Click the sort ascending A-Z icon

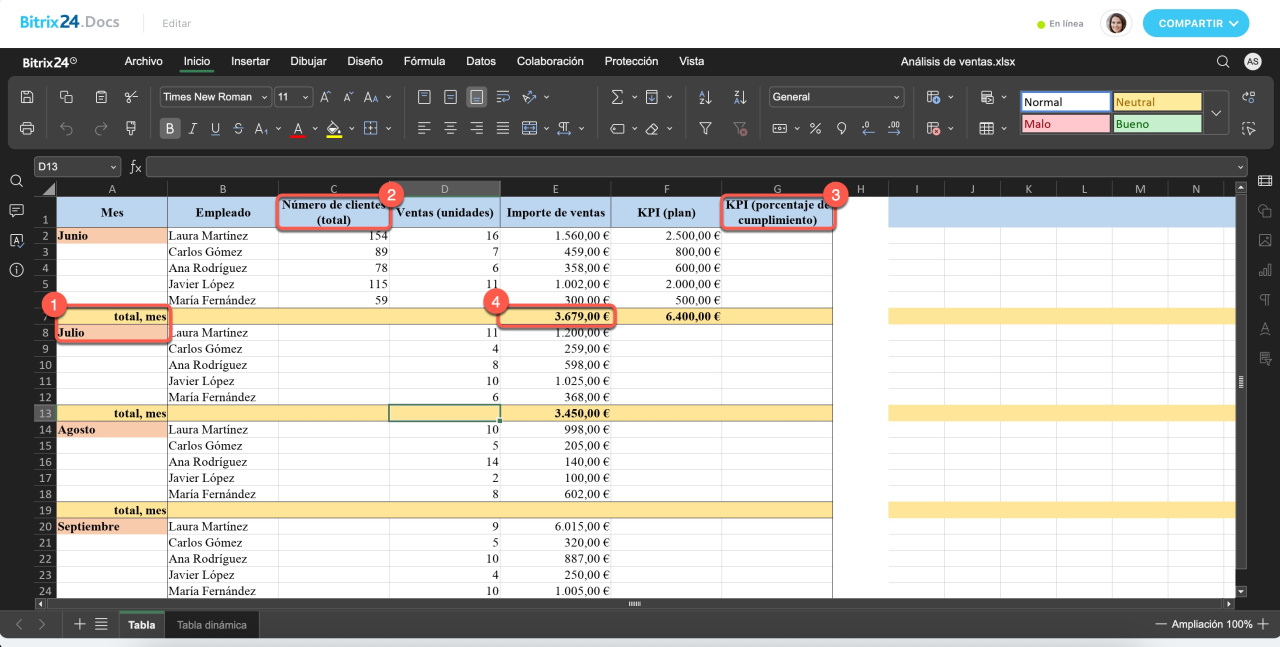coord(705,97)
